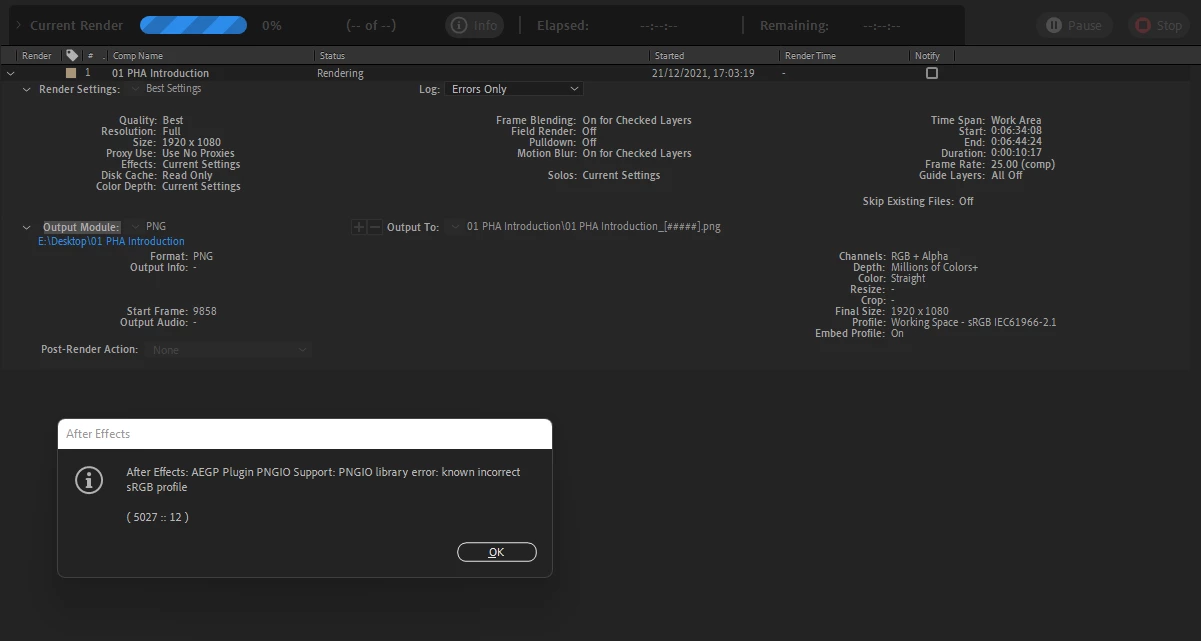The image size is (1201, 641).
Task: Click the Render column header
Action: click(x=37, y=56)
